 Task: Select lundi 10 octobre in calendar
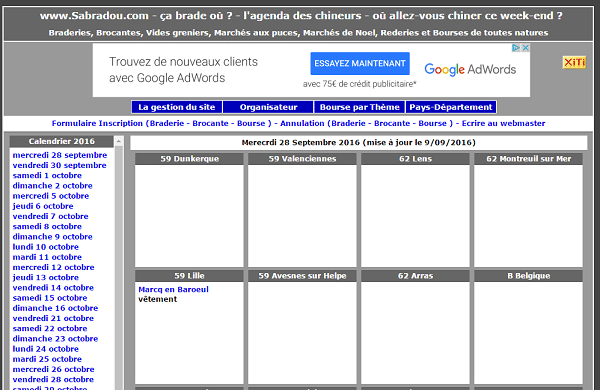point(46,247)
